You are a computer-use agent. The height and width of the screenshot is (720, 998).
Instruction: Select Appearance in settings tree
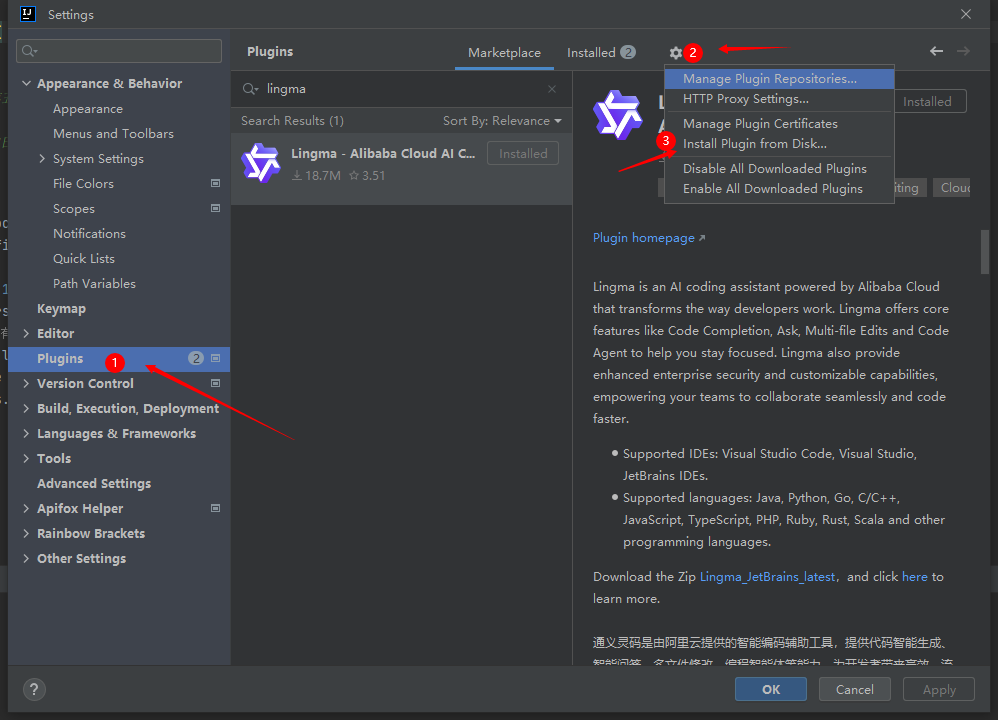click(88, 109)
